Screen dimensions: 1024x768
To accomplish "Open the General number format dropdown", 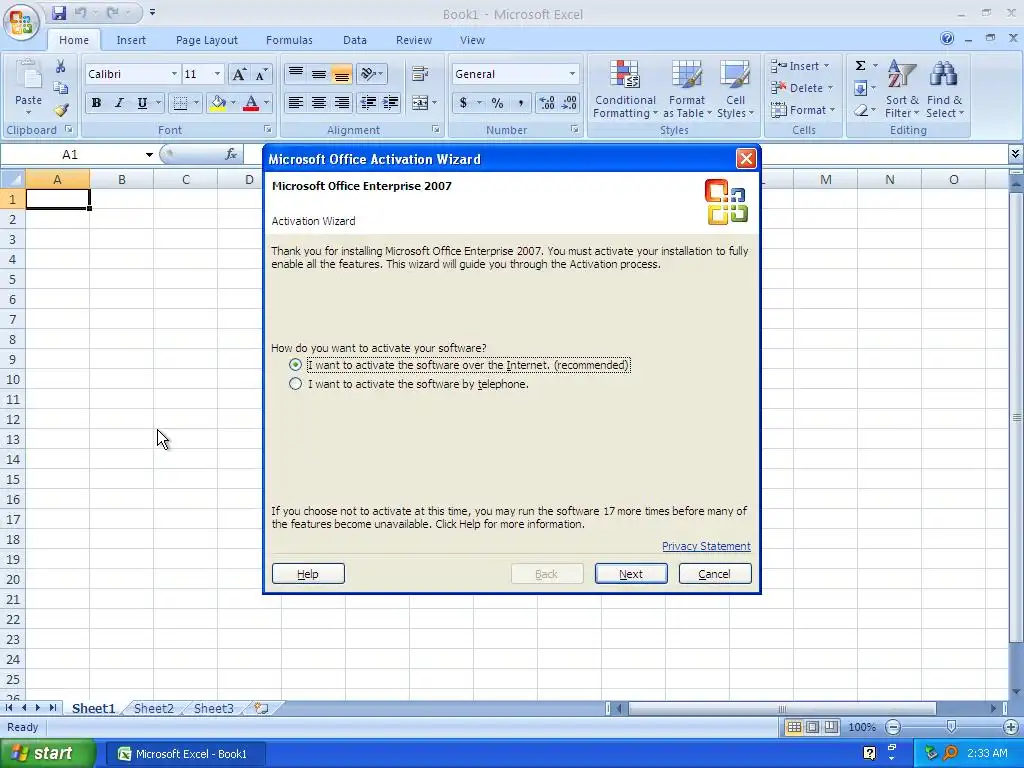I will [x=572, y=74].
